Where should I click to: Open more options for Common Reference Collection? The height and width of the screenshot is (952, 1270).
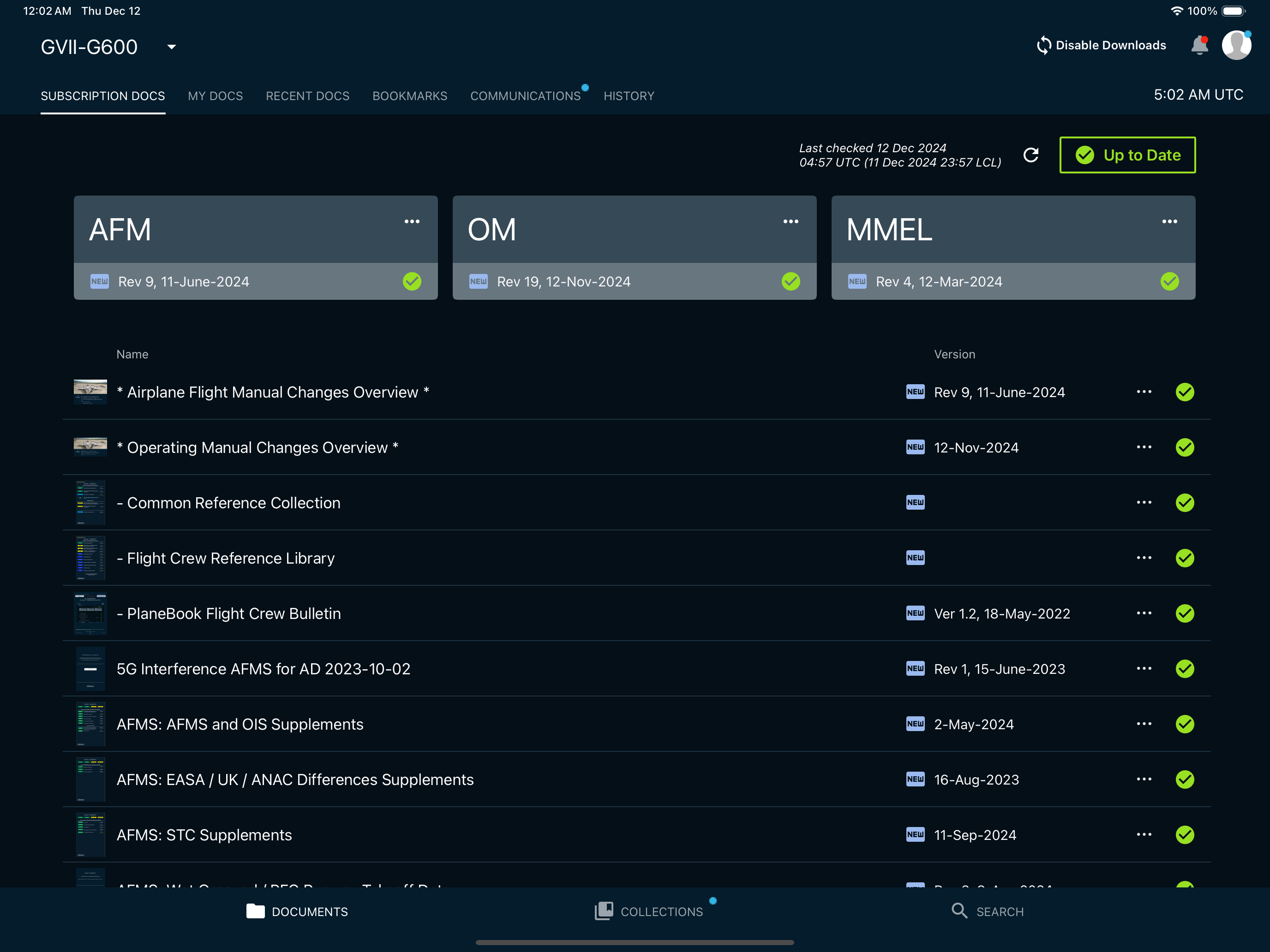[x=1144, y=503]
